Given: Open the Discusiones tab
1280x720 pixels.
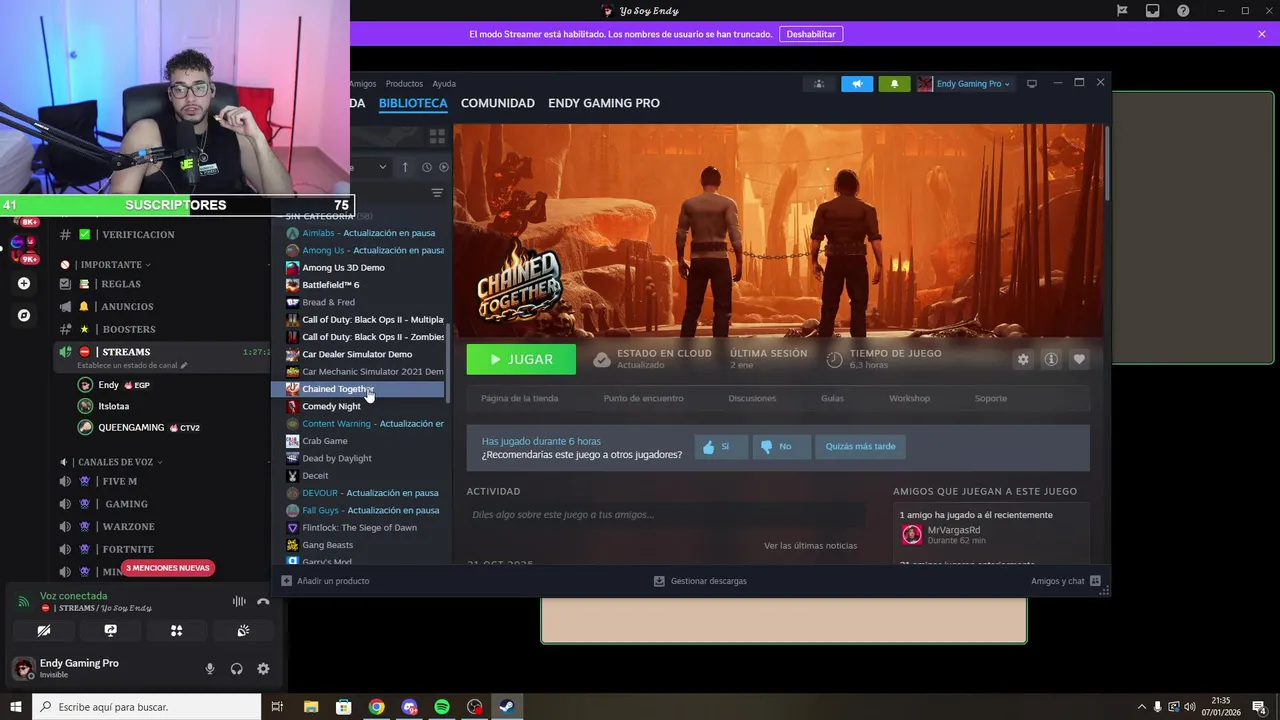Looking at the screenshot, I should [752, 398].
